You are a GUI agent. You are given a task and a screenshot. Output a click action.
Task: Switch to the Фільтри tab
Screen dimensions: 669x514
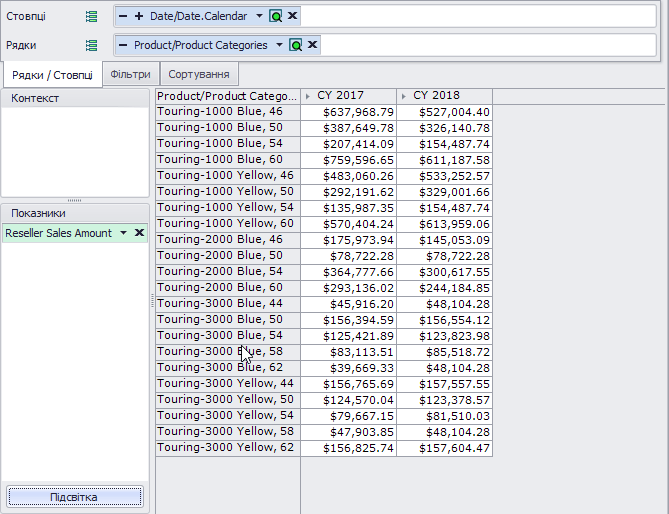[x=131, y=74]
